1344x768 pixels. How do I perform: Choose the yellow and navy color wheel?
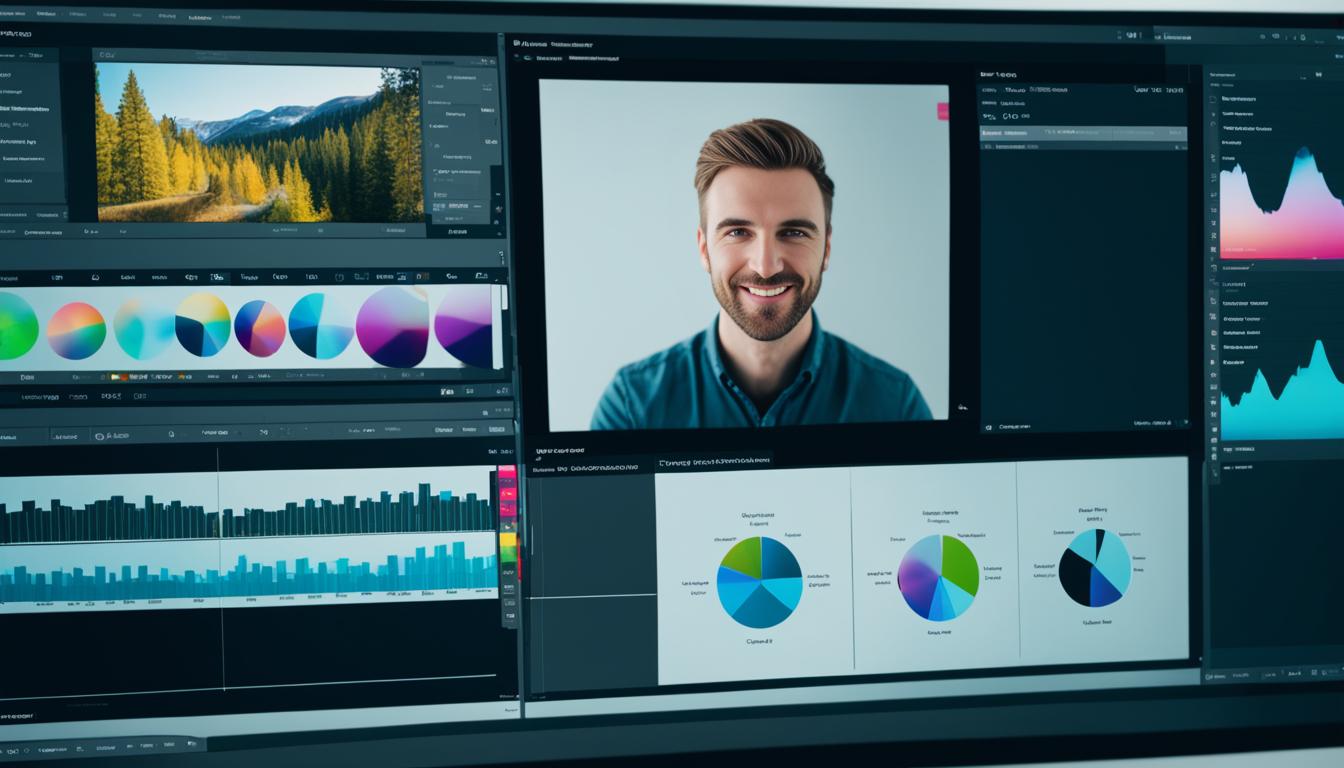[203, 325]
